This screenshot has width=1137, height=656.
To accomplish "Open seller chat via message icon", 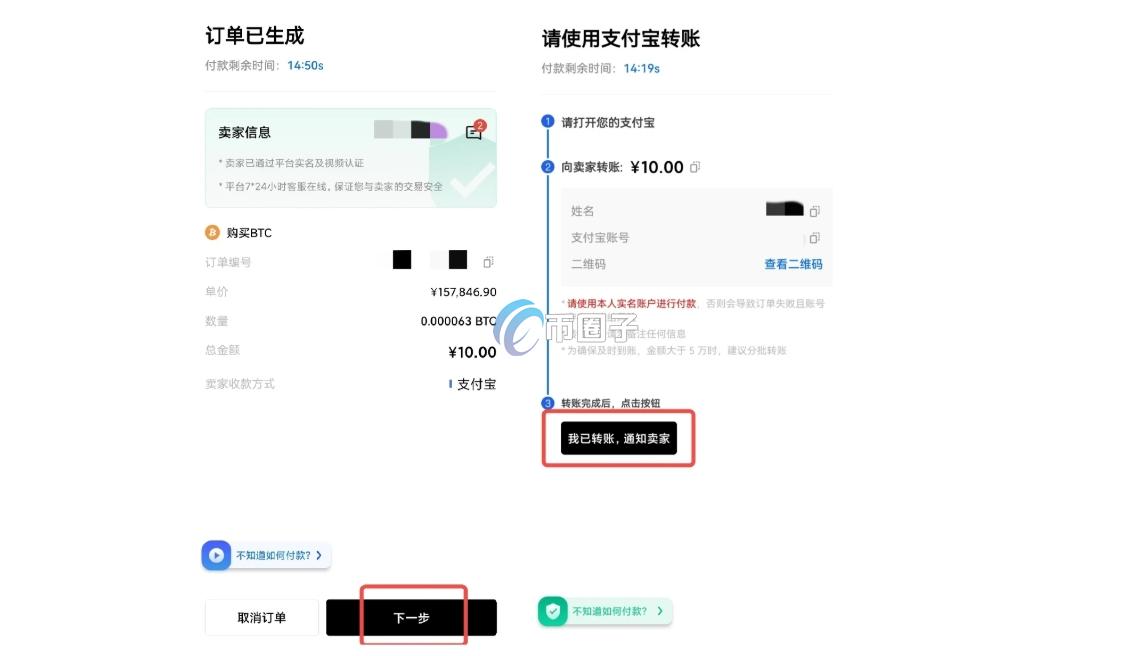I will click(x=473, y=131).
